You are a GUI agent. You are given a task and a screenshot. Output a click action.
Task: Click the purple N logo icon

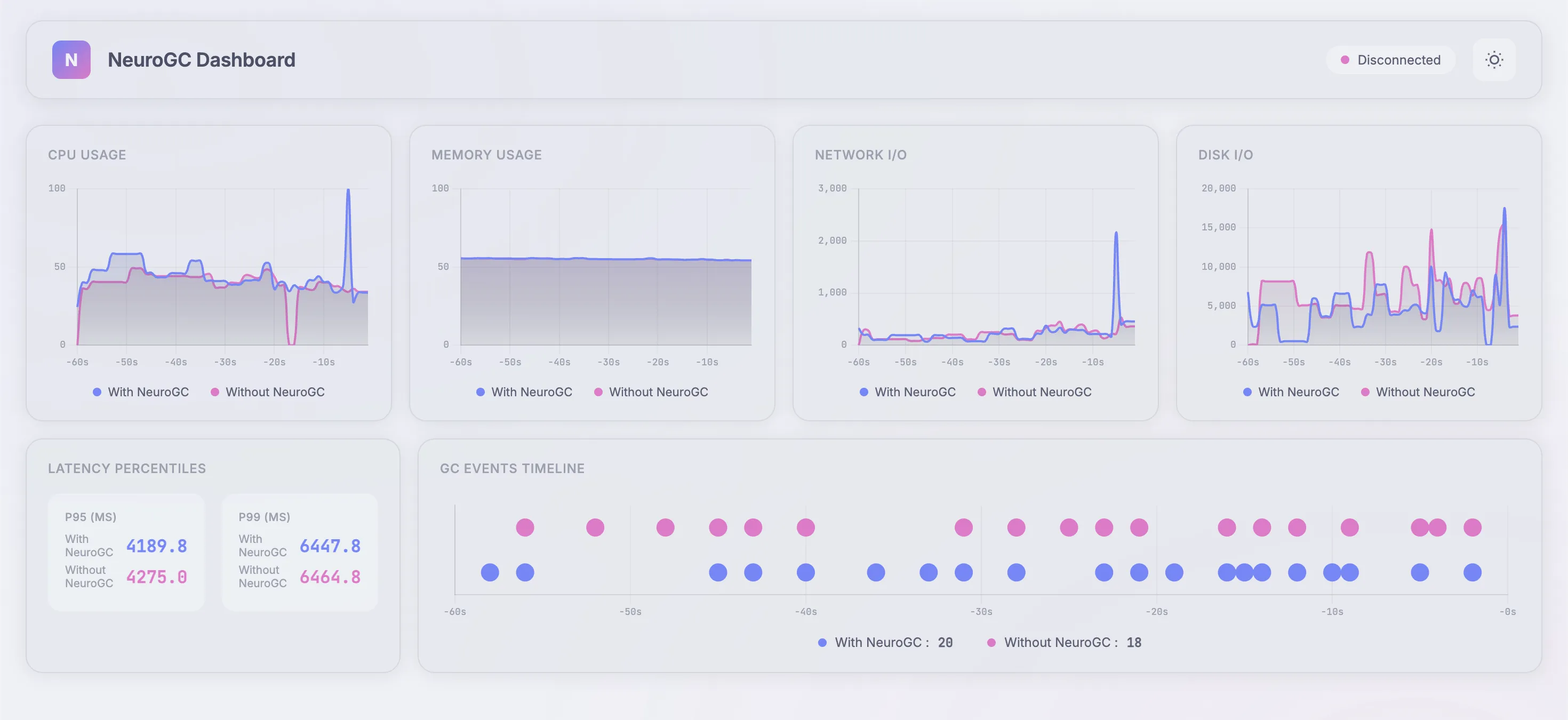click(71, 60)
